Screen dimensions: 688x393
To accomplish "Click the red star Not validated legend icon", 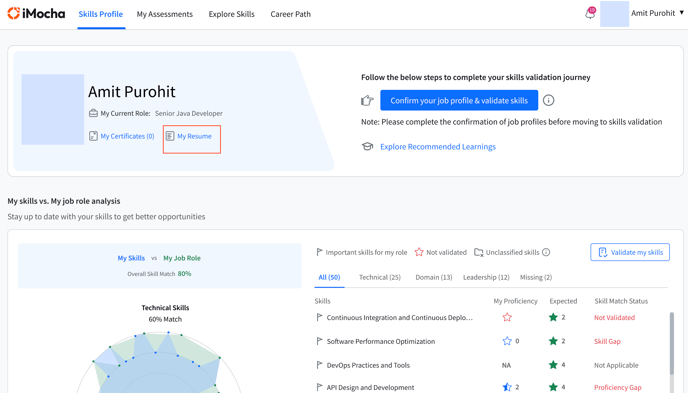I will (419, 252).
